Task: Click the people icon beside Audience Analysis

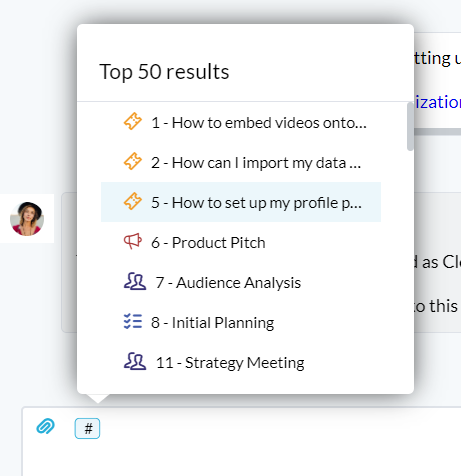Action: coord(135,282)
